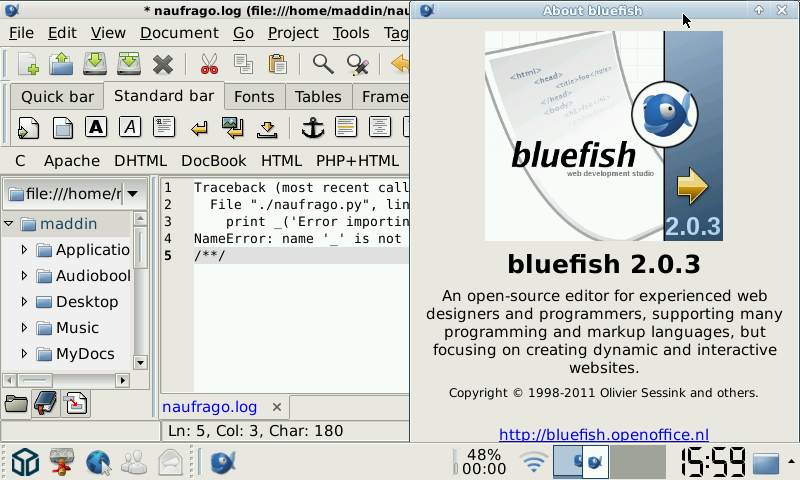Image resolution: width=800 pixels, height=480 pixels.
Task: Click the Cut scissors icon
Action: (209, 64)
